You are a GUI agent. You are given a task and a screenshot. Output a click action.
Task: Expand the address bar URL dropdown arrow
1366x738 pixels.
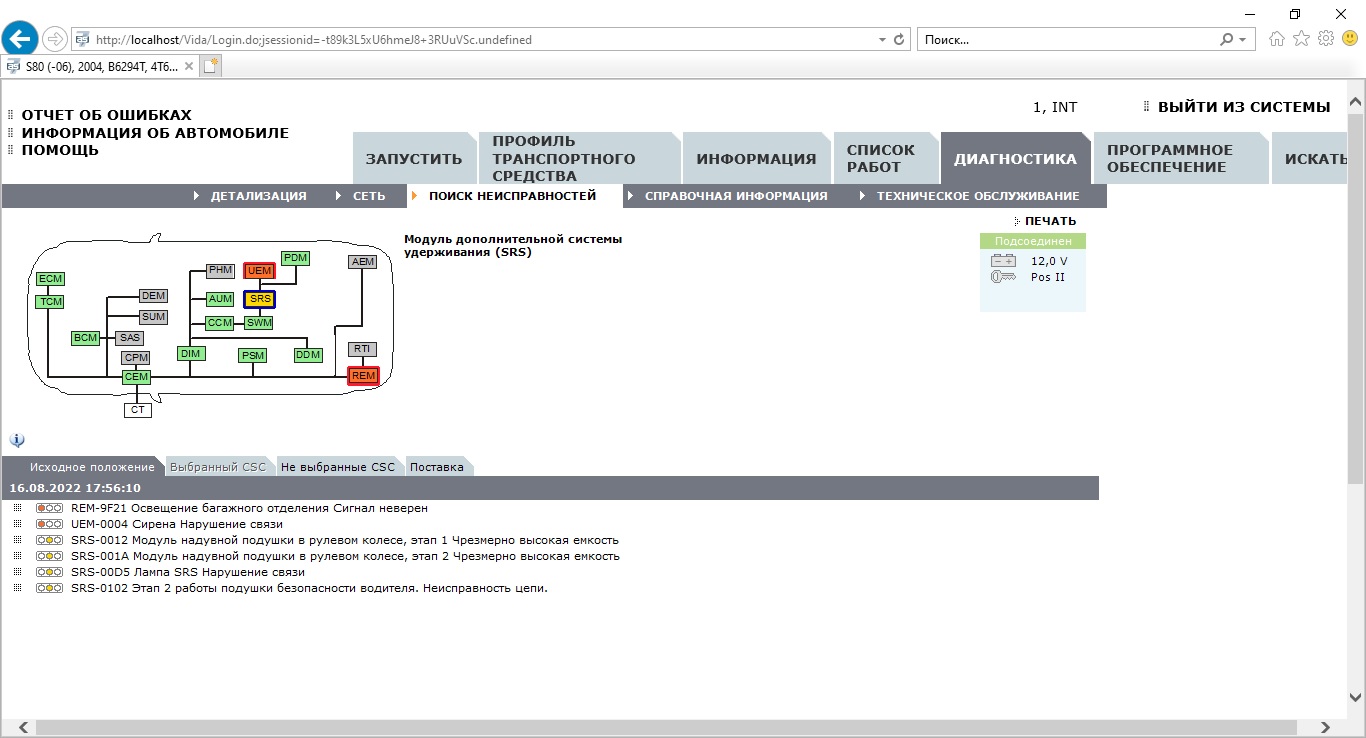(881, 40)
